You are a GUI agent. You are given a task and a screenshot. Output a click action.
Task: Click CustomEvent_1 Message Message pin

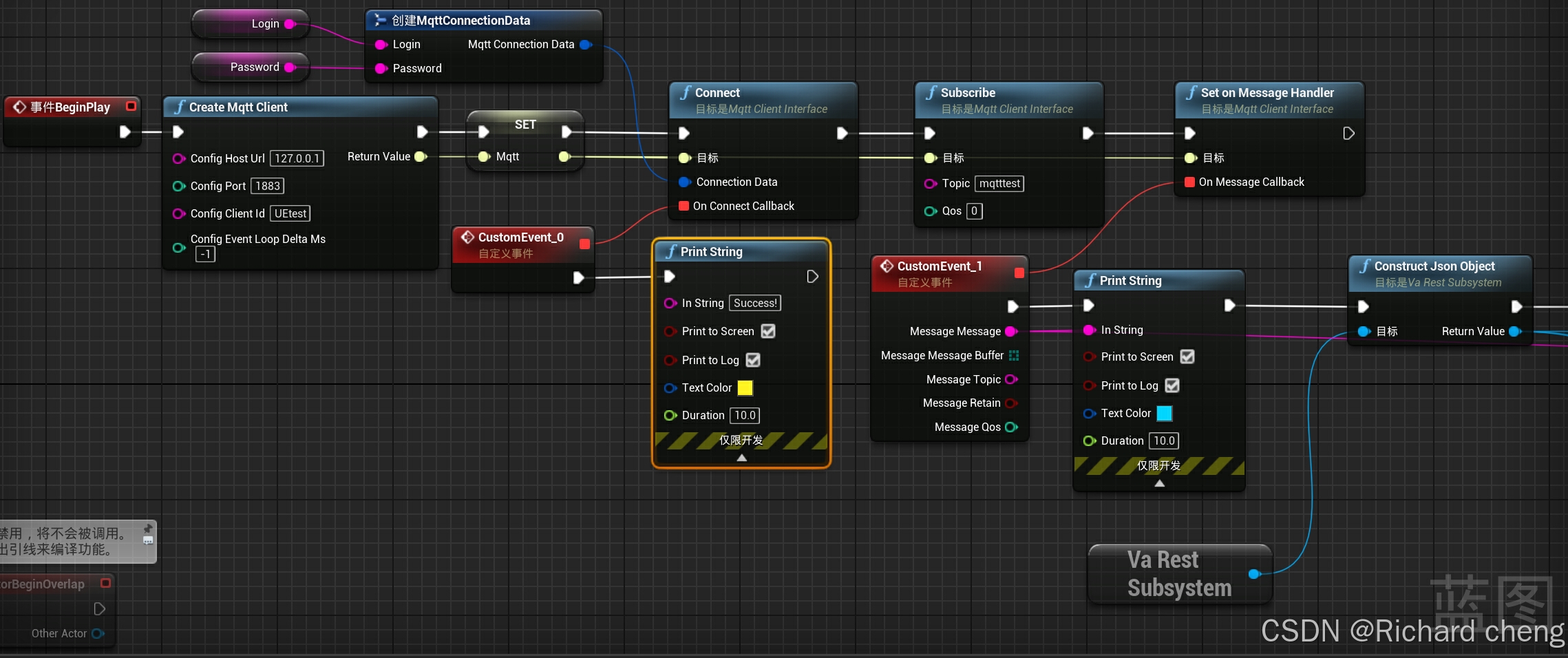[x=1011, y=332]
